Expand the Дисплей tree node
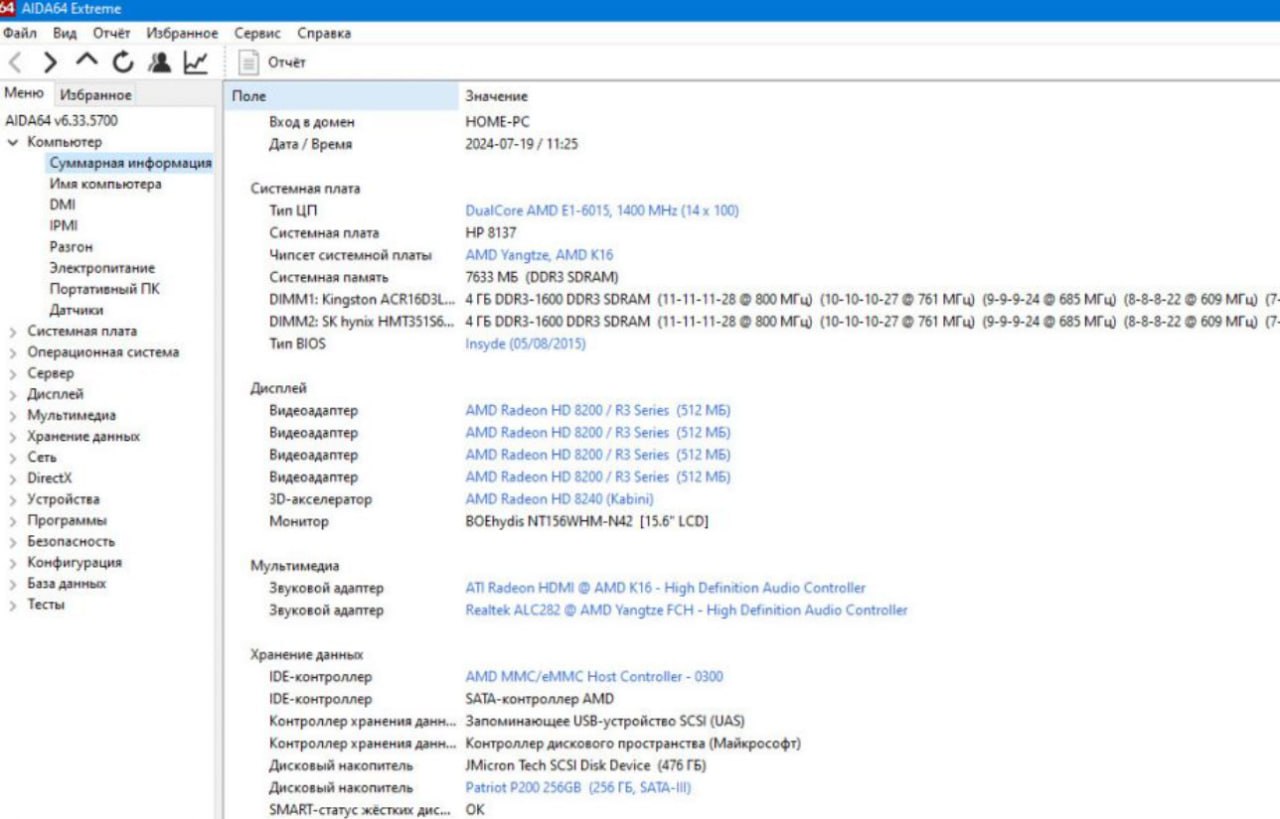Image resolution: width=1280 pixels, height=819 pixels. pyautogui.click(x=12, y=394)
